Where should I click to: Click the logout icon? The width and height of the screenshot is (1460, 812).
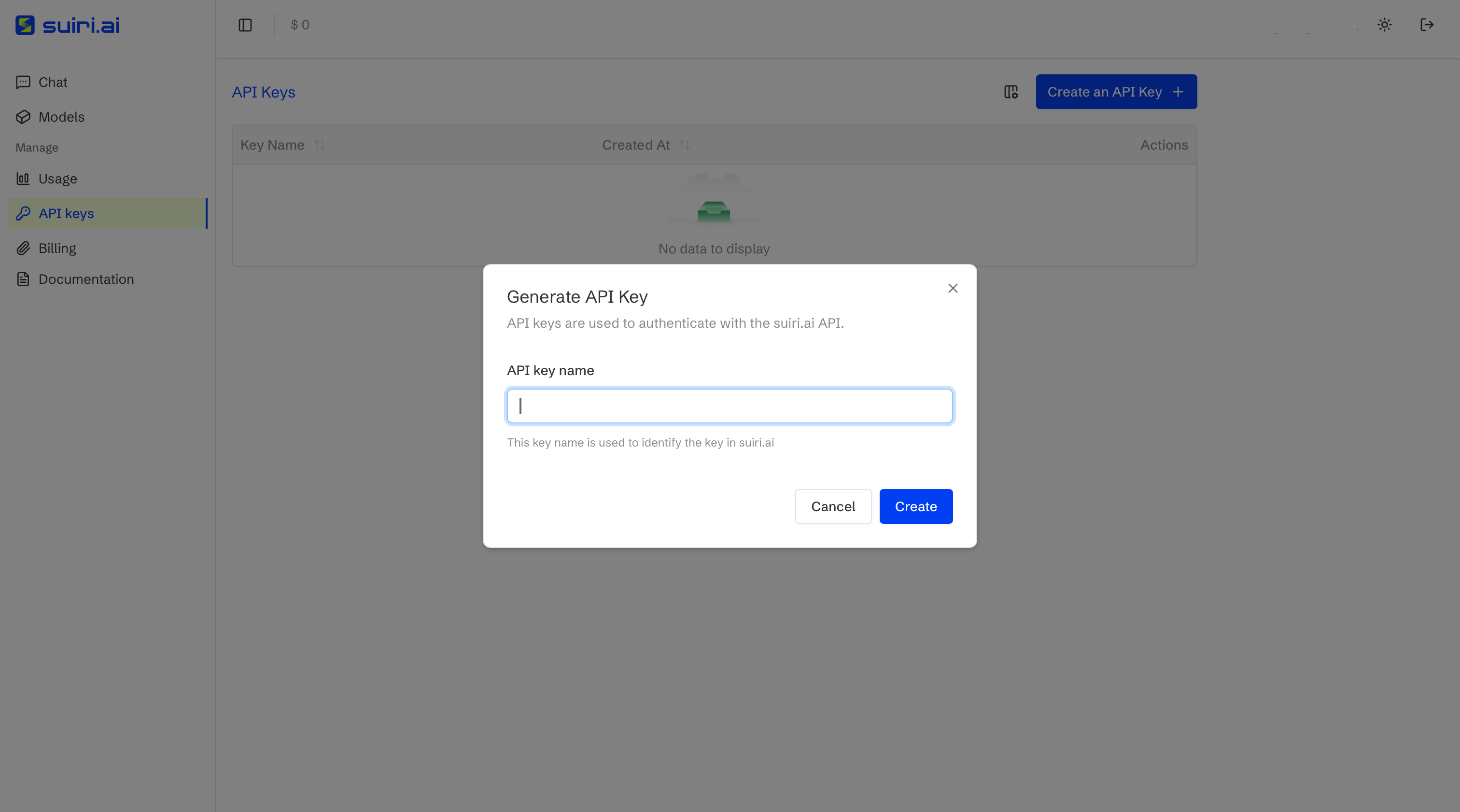[x=1427, y=25]
